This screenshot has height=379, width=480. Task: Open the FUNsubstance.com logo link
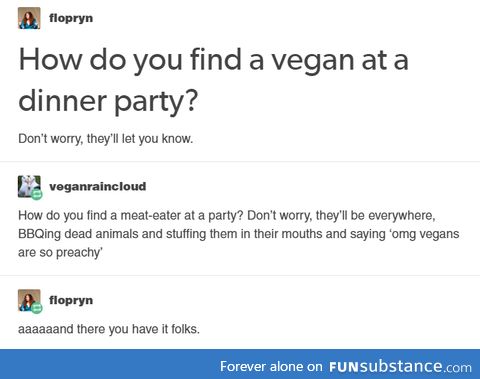tap(400, 367)
